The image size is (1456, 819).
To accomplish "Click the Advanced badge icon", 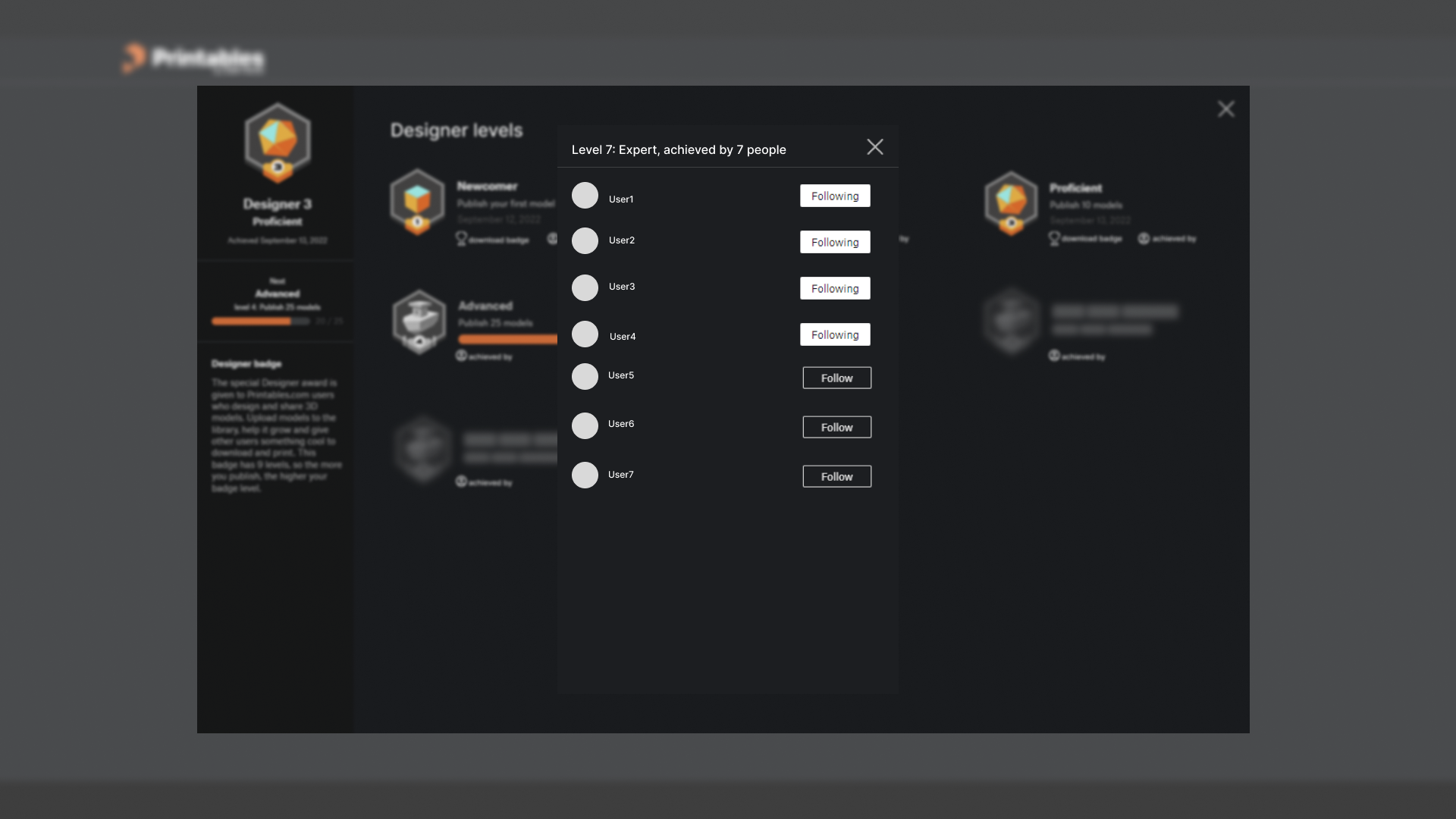I will (420, 320).
